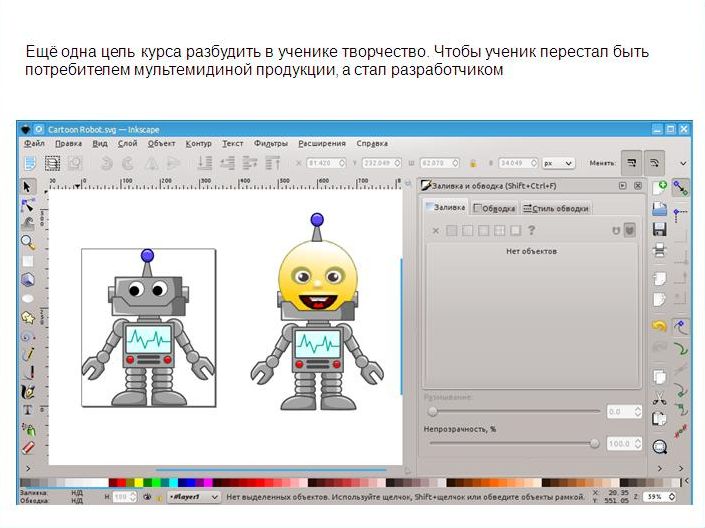This screenshot has width=705, height=528.
Task: Switch to the Заливка tab
Action: pyautogui.click(x=446, y=207)
